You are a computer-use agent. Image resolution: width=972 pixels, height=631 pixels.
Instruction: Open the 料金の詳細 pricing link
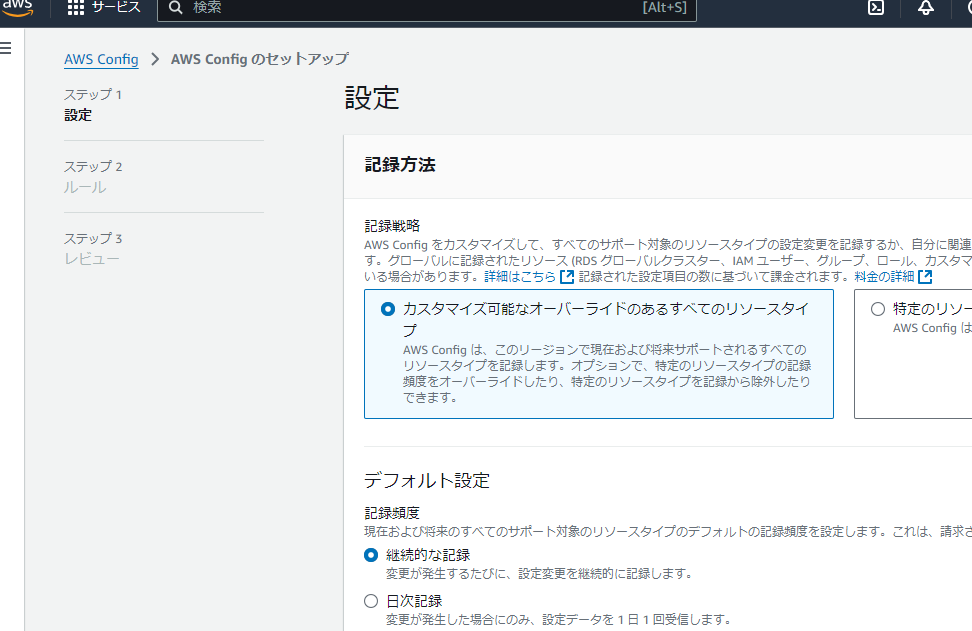(884, 276)
